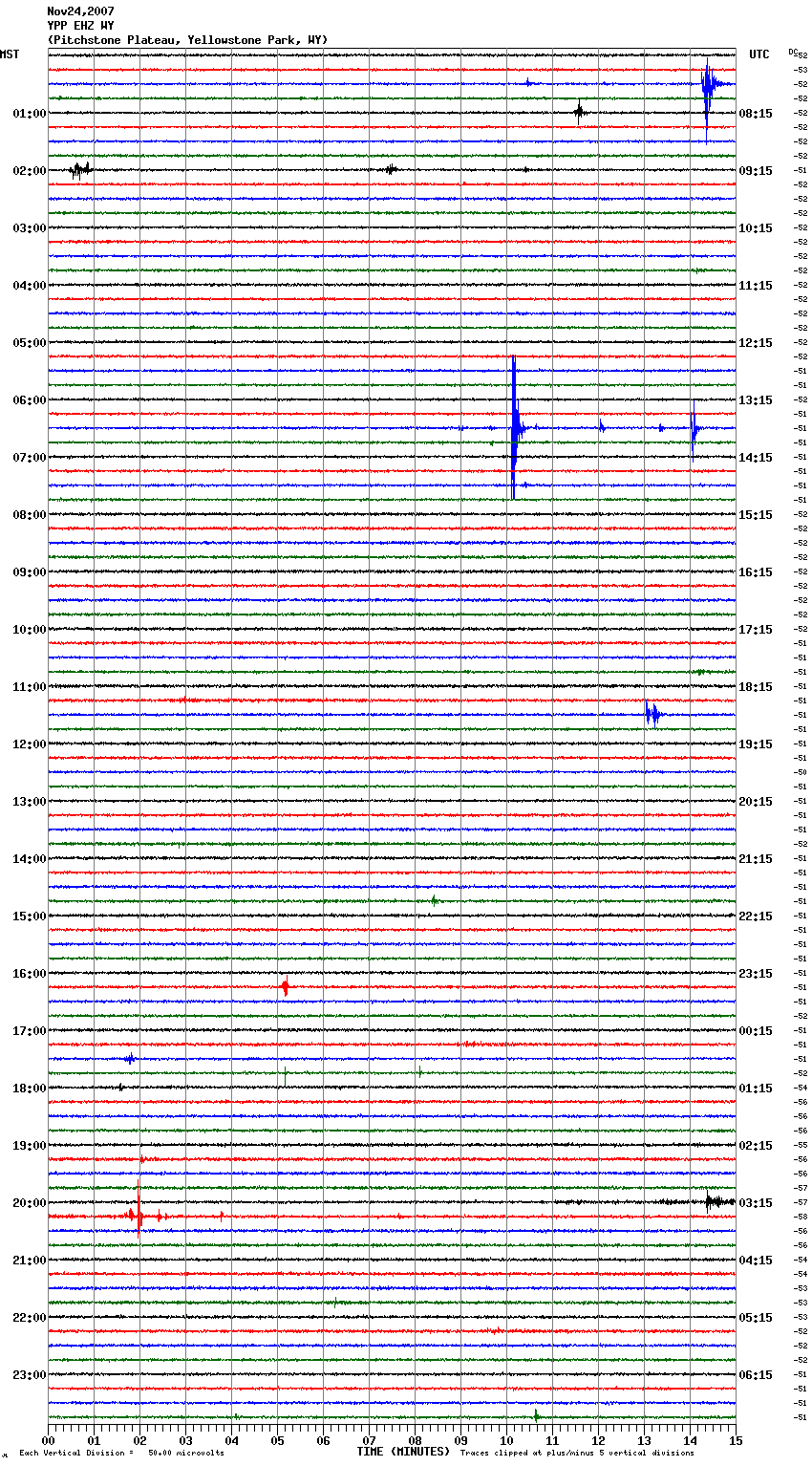Click the 15:15 UTC time label
Image resolution: width=812 pixels, height=1466 pixels.
coord(756,515)
